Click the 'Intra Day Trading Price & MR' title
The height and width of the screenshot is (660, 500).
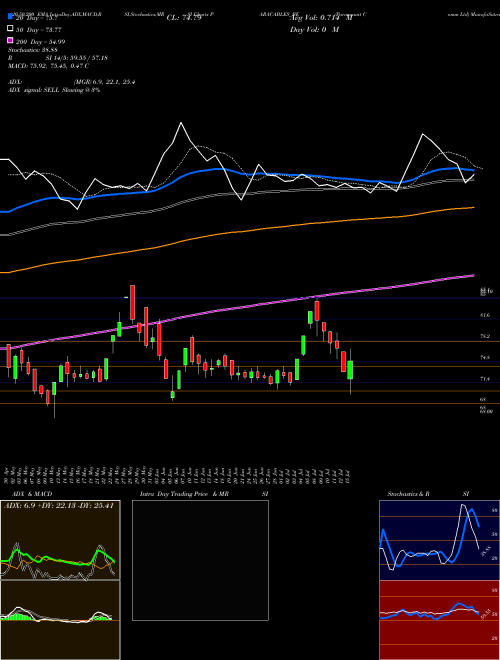tap(185, 494)
